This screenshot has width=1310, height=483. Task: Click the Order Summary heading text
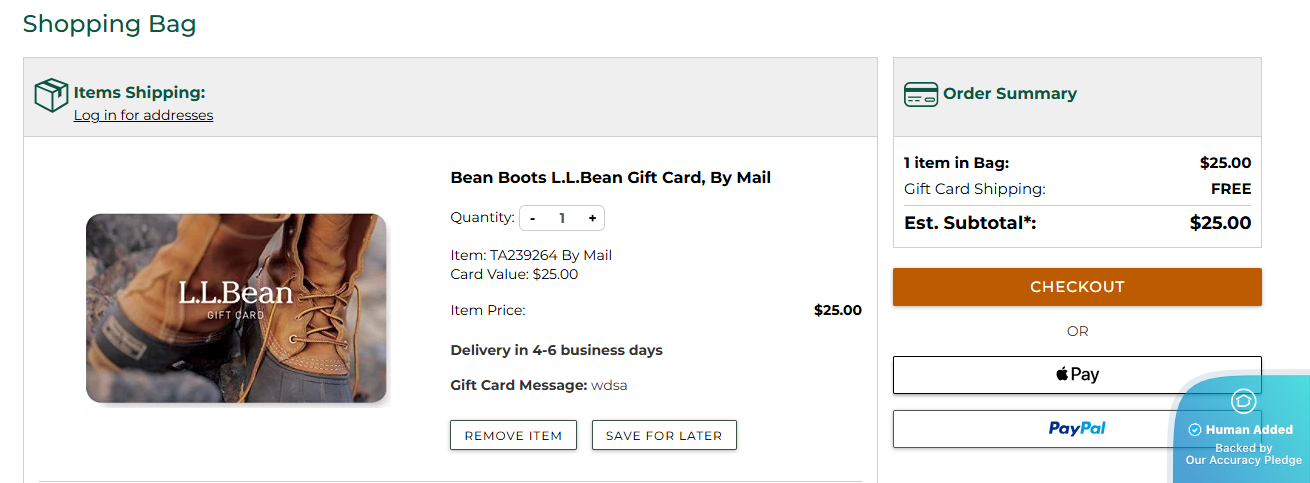tap(1010, 94)
